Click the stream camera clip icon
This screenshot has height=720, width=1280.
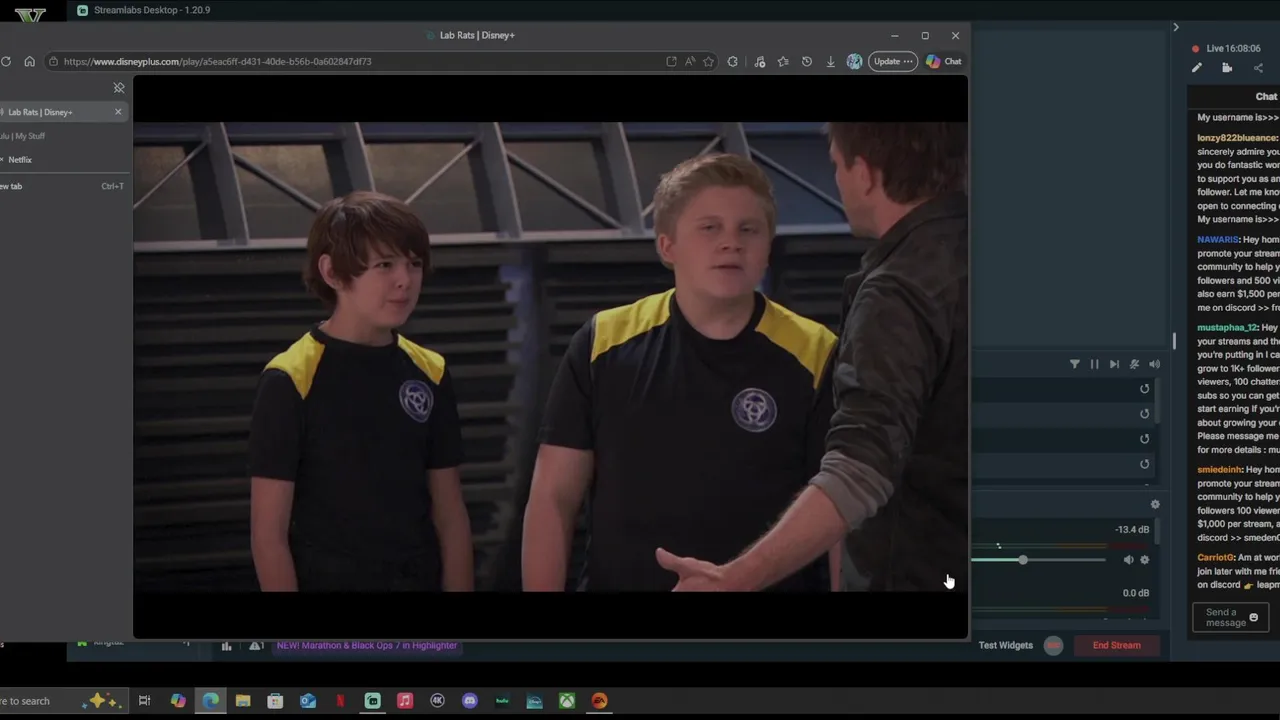(1227, 68)
